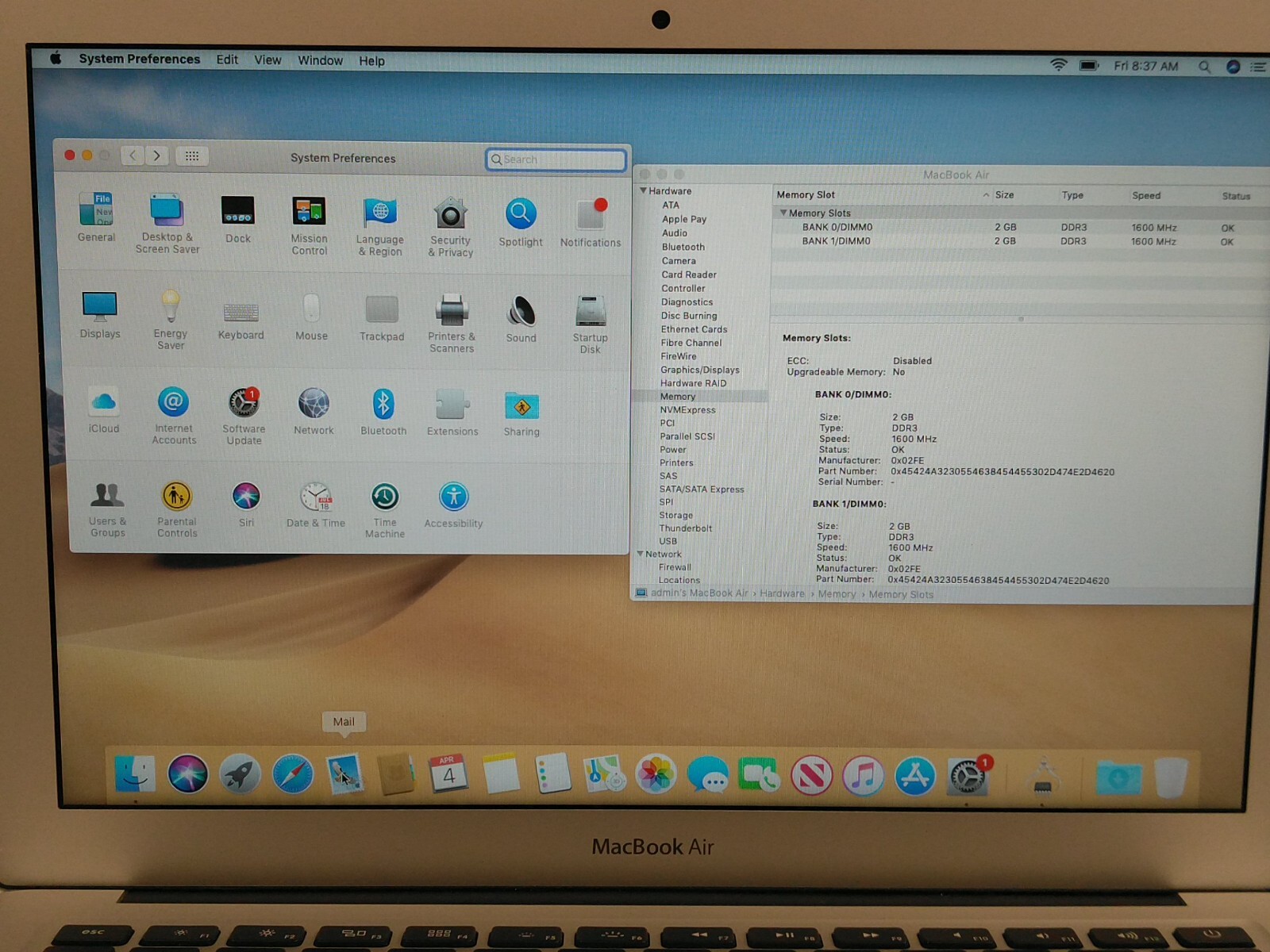Image resolution: width=1270 pixels, height=952 pixels.
Task: Open the Edit menu
Action: coord(227,59)
